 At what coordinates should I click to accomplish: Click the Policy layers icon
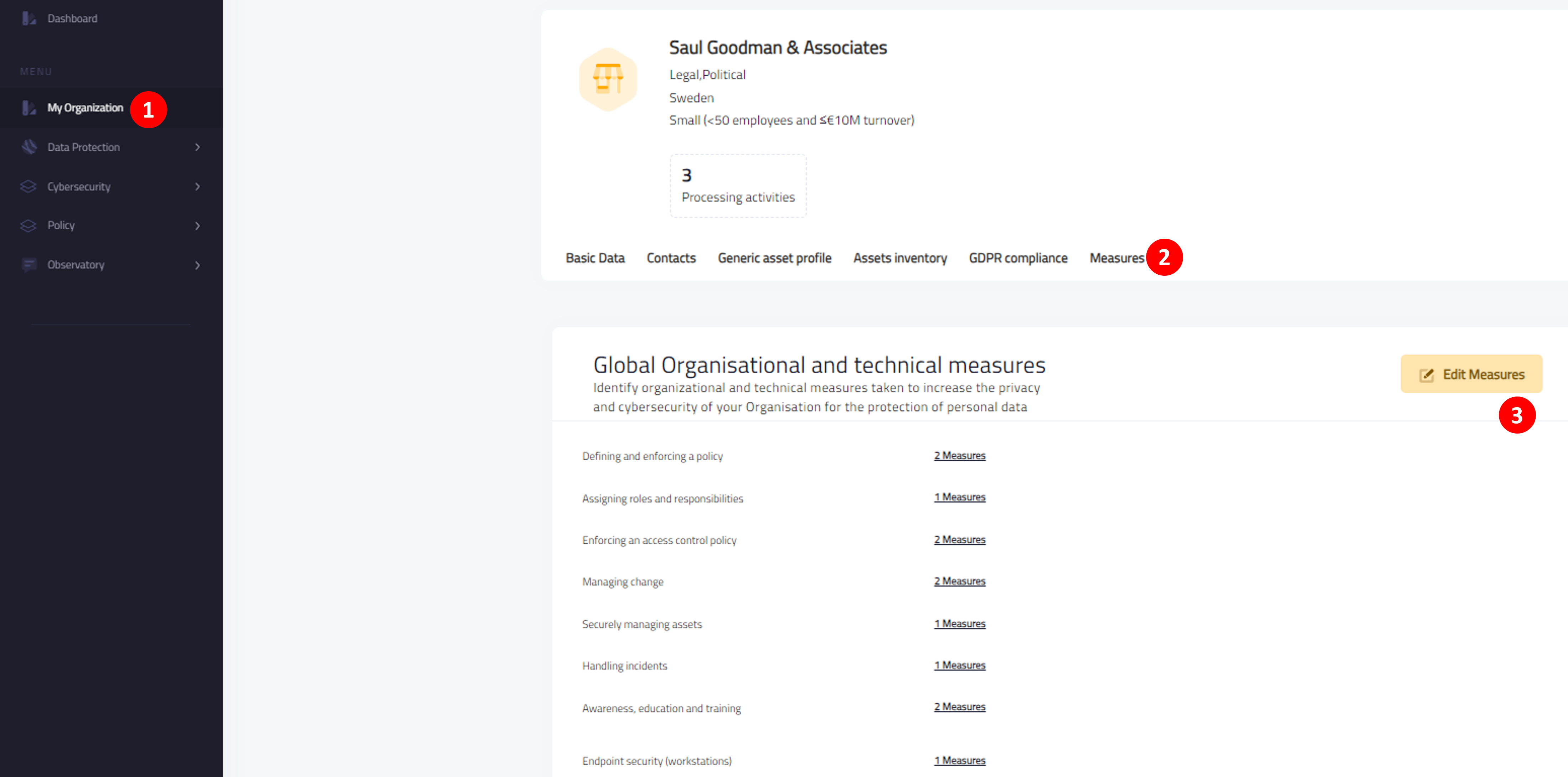29,226
